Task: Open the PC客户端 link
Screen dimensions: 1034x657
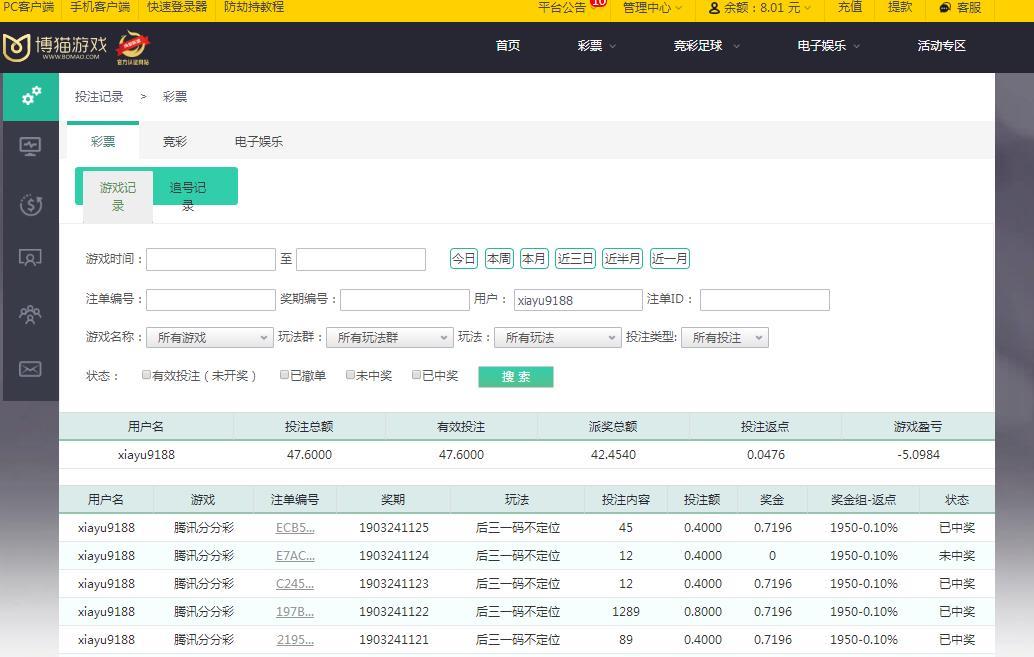Action: click(28, 7)
